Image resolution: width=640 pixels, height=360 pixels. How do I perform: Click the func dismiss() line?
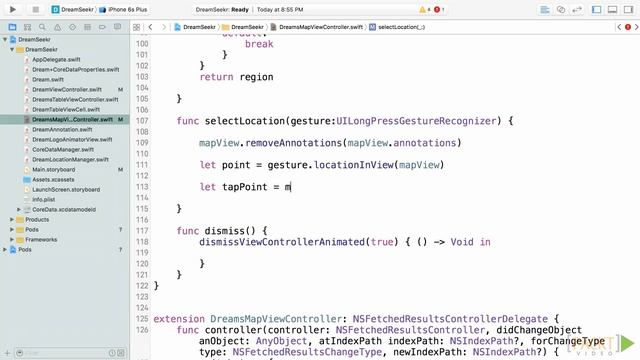pos(222,231)
